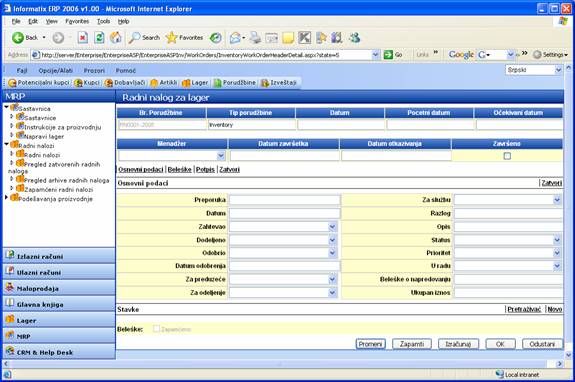Open Glavna knjiga sidebar section

click(x=59, y=304)
